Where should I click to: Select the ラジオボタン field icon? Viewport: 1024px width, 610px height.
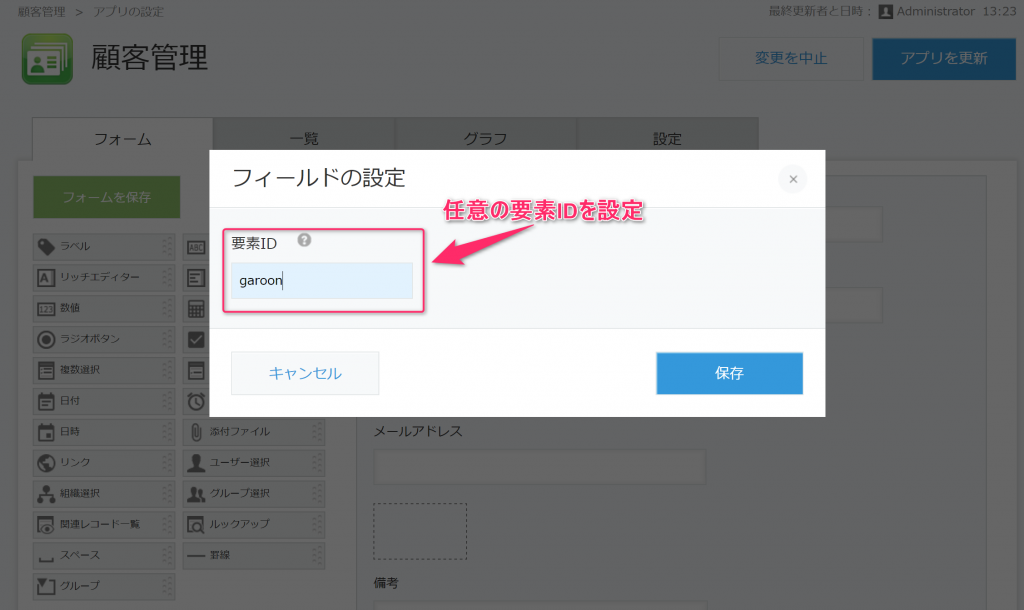(x=46, y=339)
